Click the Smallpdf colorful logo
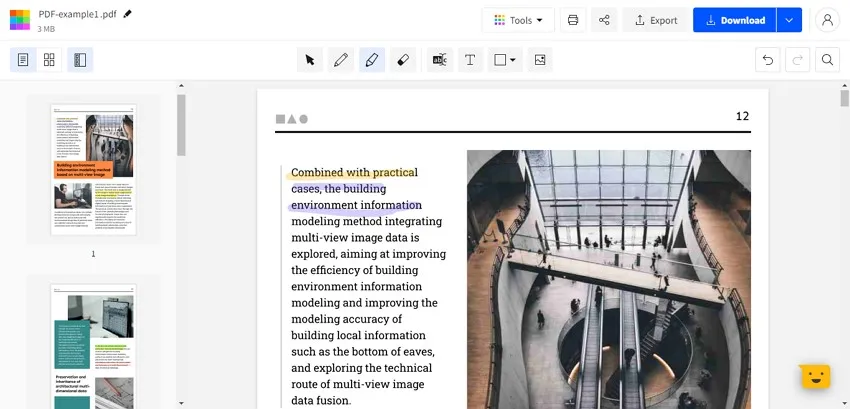The width and height of the screenshot is (850, 409). (x=20, y=20)
